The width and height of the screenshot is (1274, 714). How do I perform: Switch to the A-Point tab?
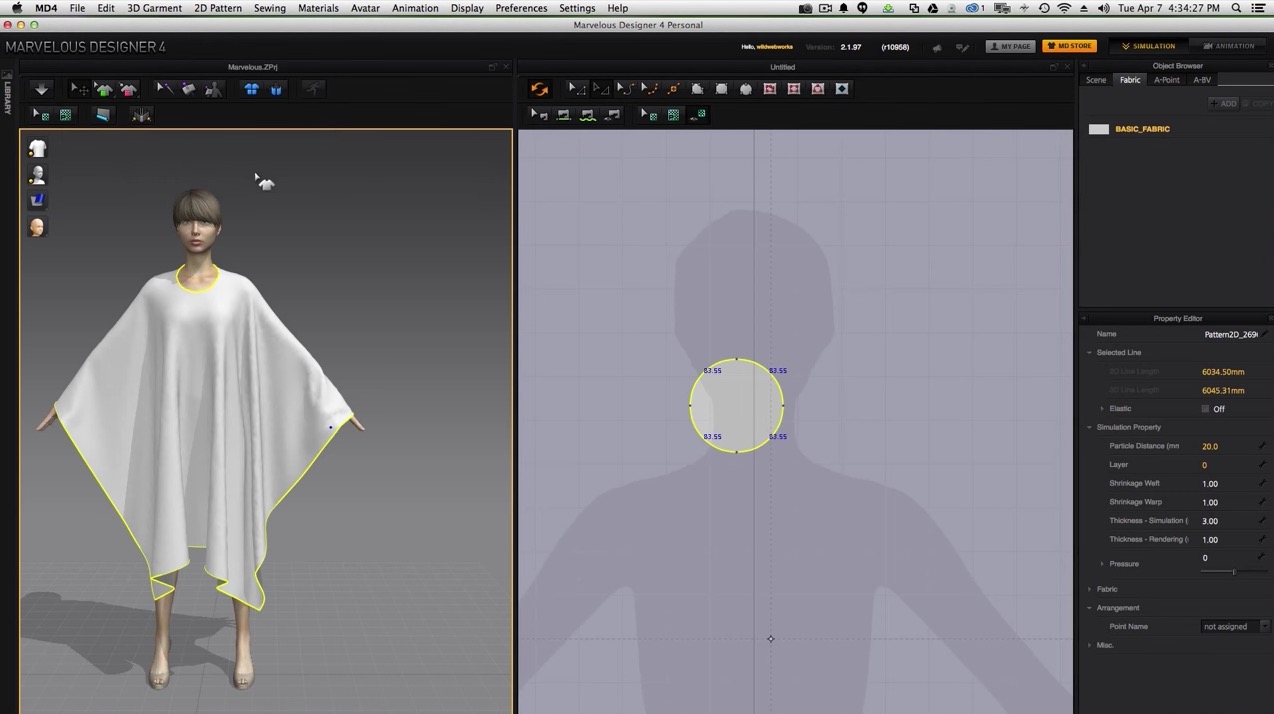1166,79
